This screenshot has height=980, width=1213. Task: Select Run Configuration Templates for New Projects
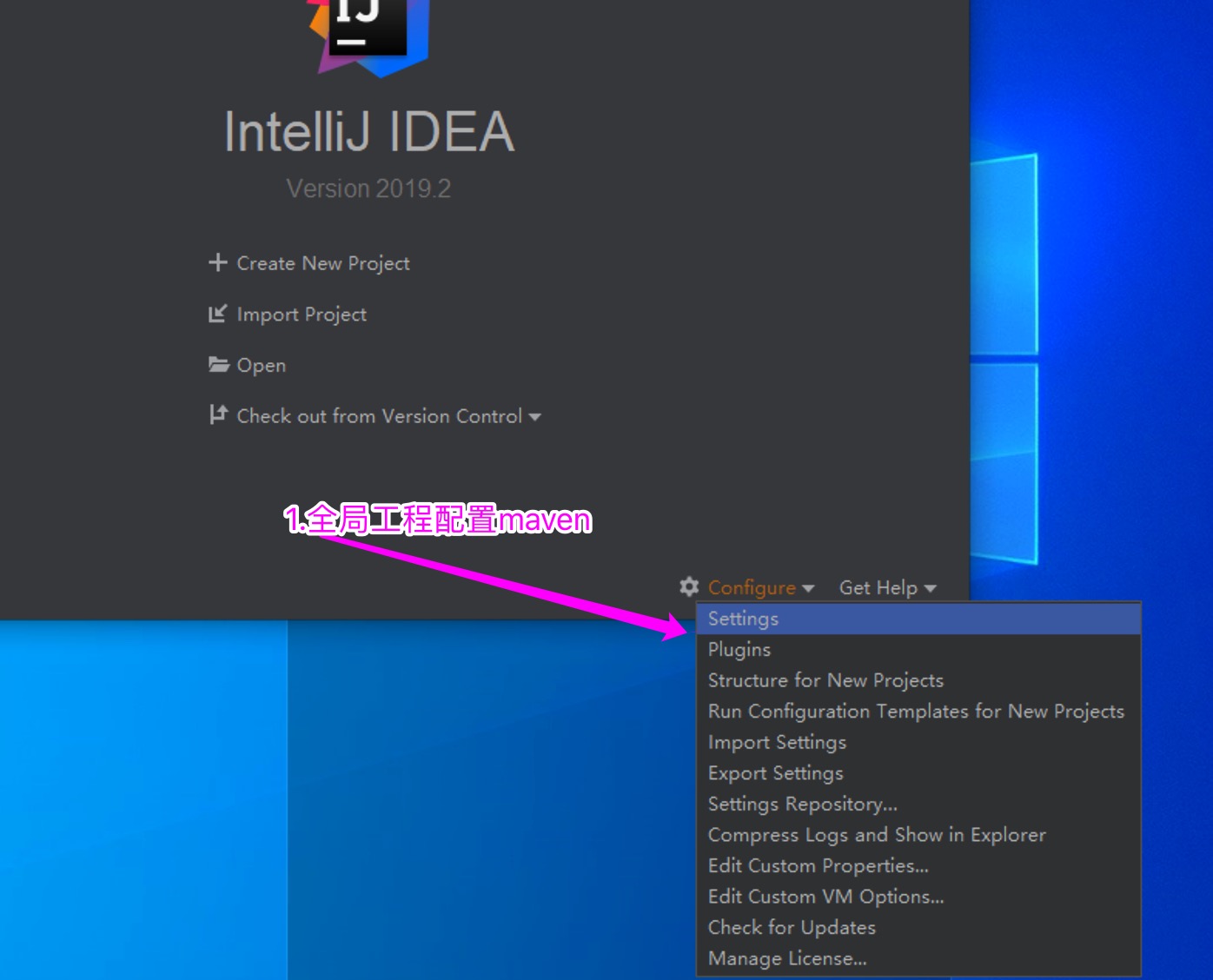pyautogui.click(x=918, y=712)
